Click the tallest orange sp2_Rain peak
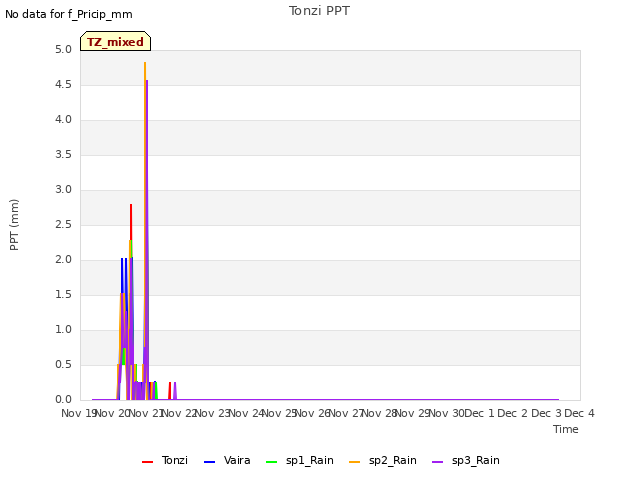Viewport: 640px width, 480px height. [x=145, y=63]
